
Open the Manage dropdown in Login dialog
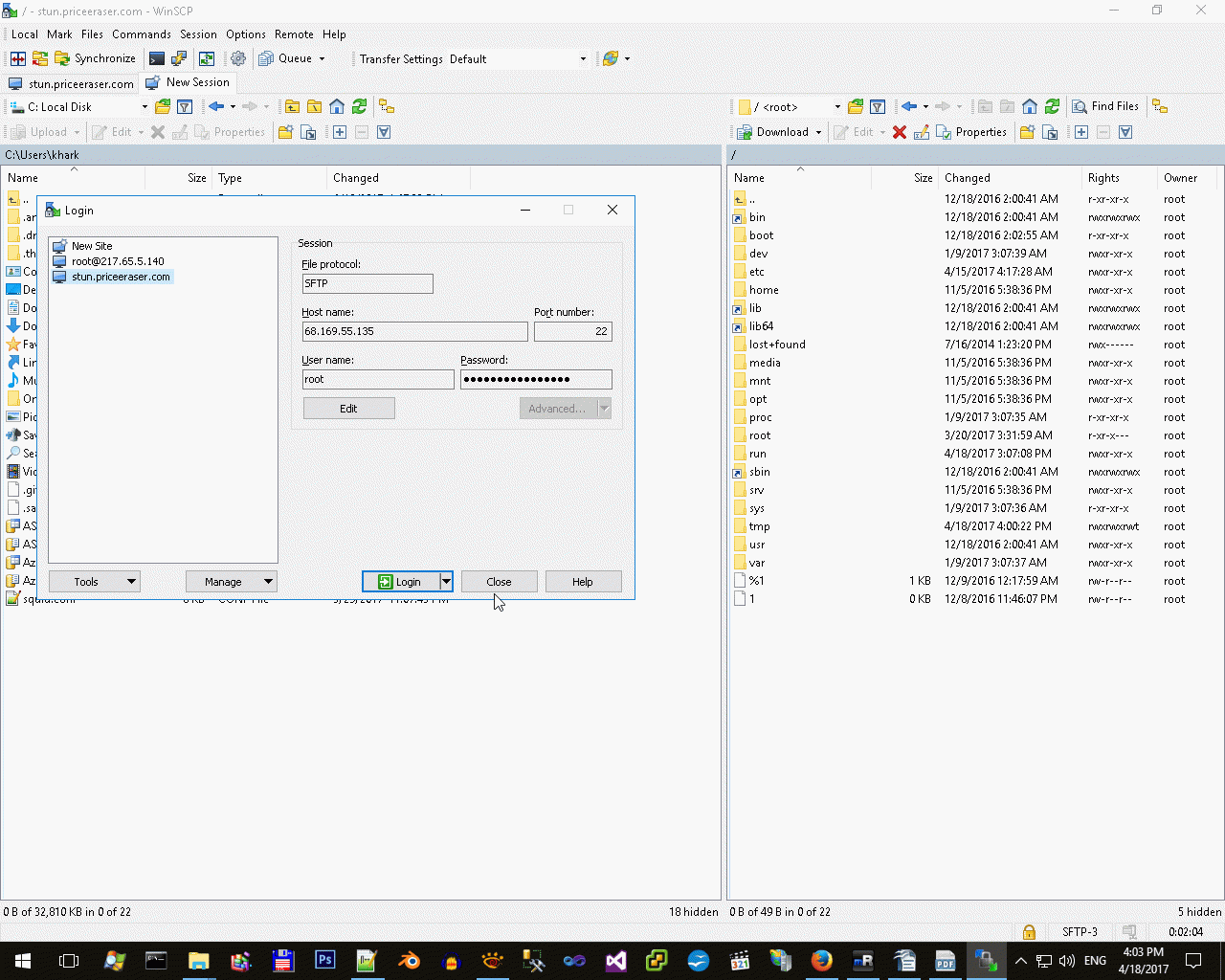click(231, 582)
